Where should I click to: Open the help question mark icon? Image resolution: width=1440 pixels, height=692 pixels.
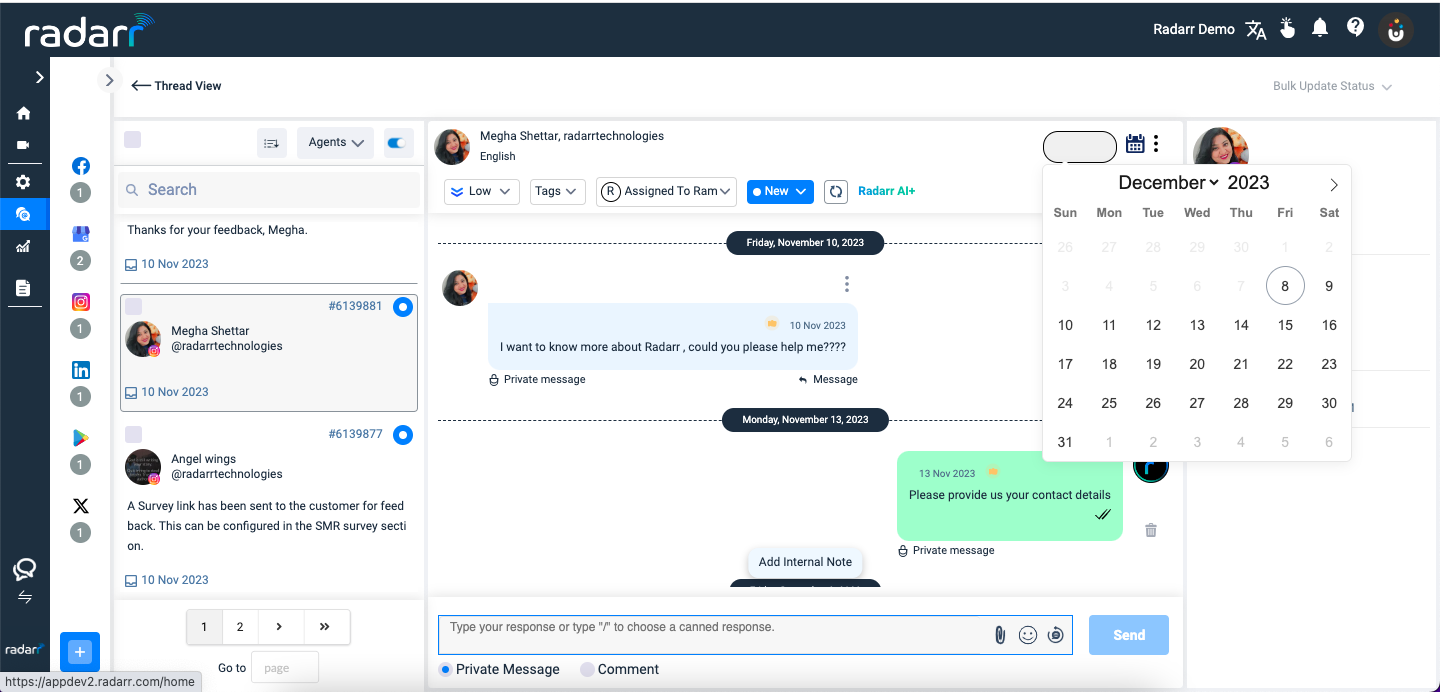1356,28
